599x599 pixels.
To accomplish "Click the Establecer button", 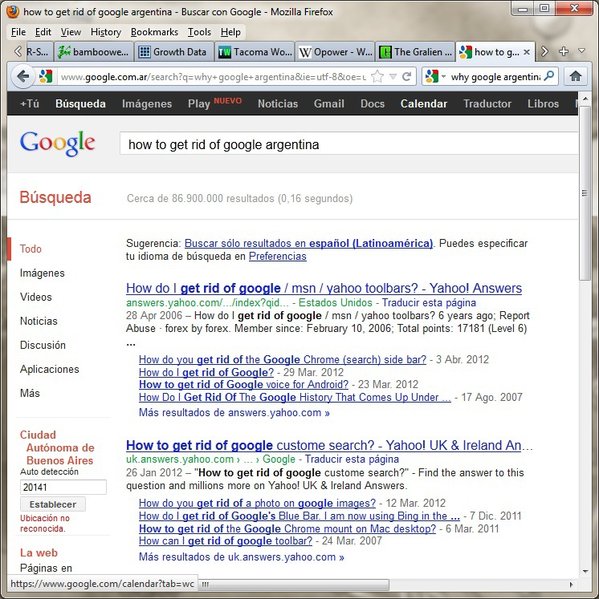I will coord(53,504).
